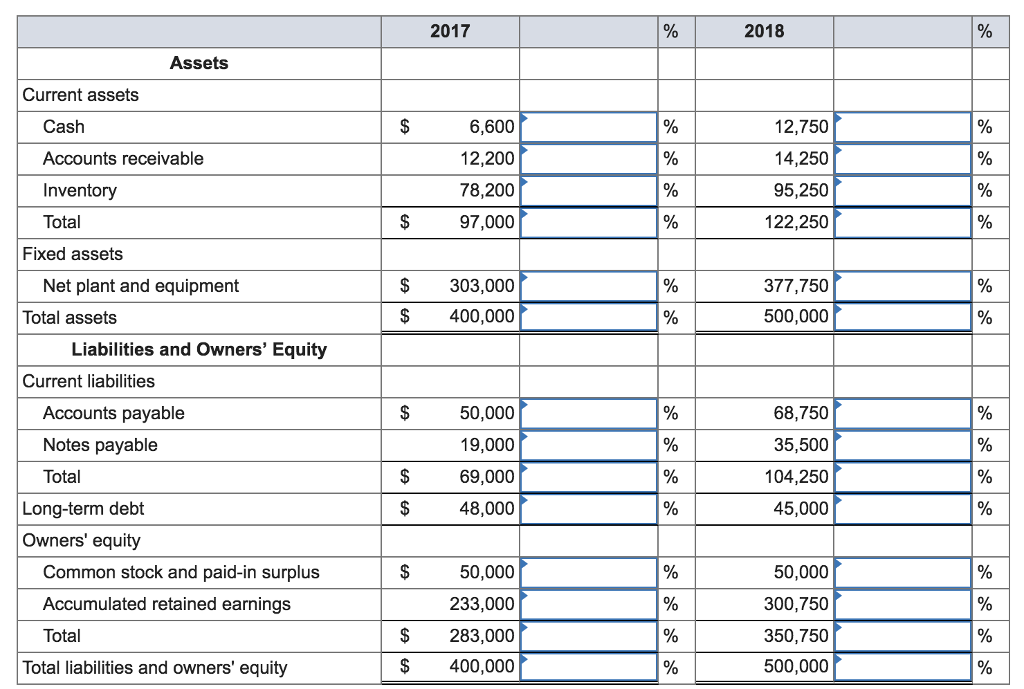Click the Inventory value 78,200
This screenshot has width=1024, height=689.
click(x=487, y=191)
